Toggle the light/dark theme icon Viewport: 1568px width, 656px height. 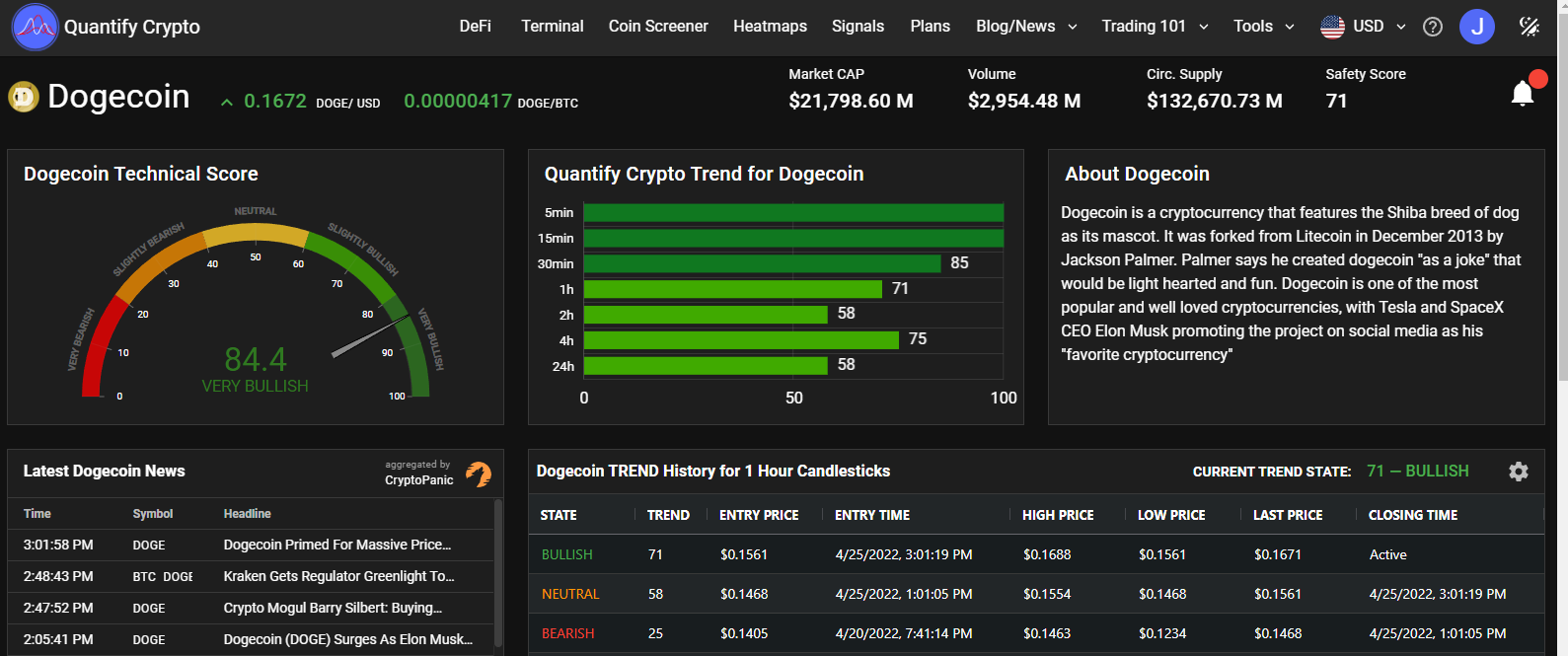(1529, 27)
